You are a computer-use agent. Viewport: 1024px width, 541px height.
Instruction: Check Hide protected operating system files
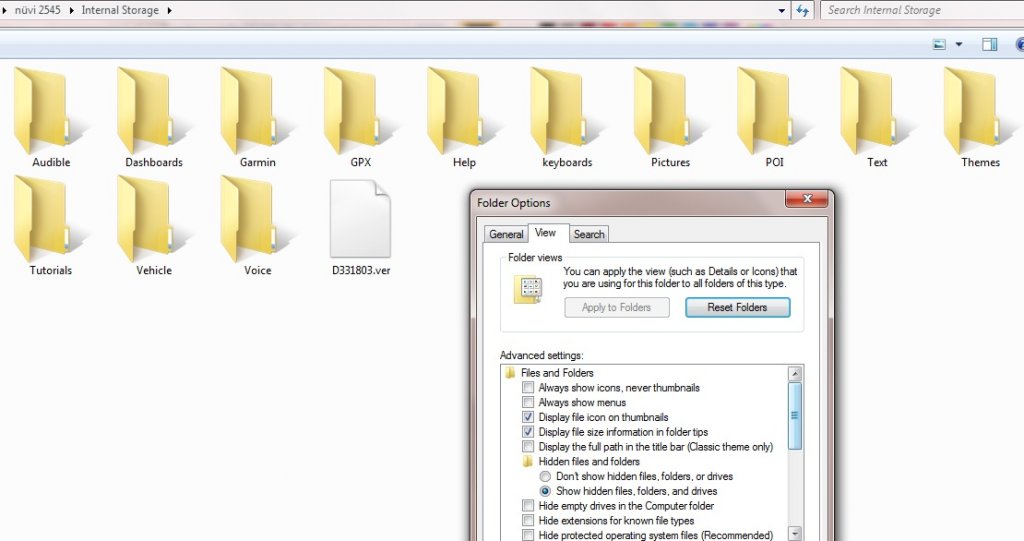(x=528, y=535)
